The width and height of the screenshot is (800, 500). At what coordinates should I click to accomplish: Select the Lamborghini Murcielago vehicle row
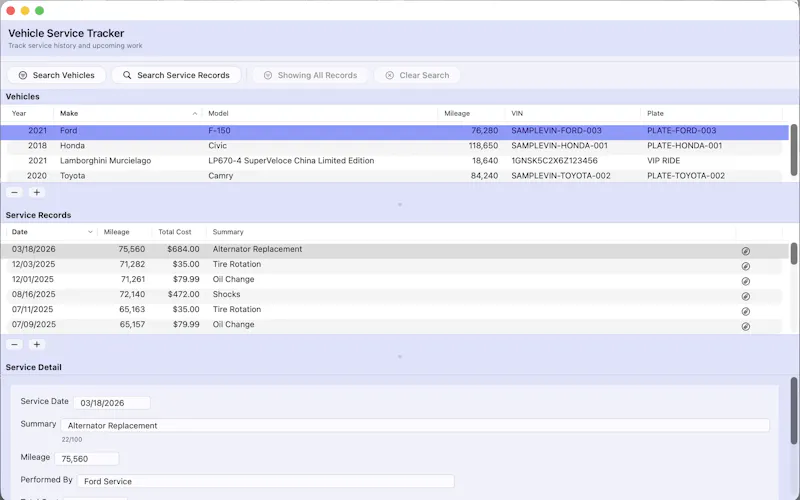coord(394,161)
